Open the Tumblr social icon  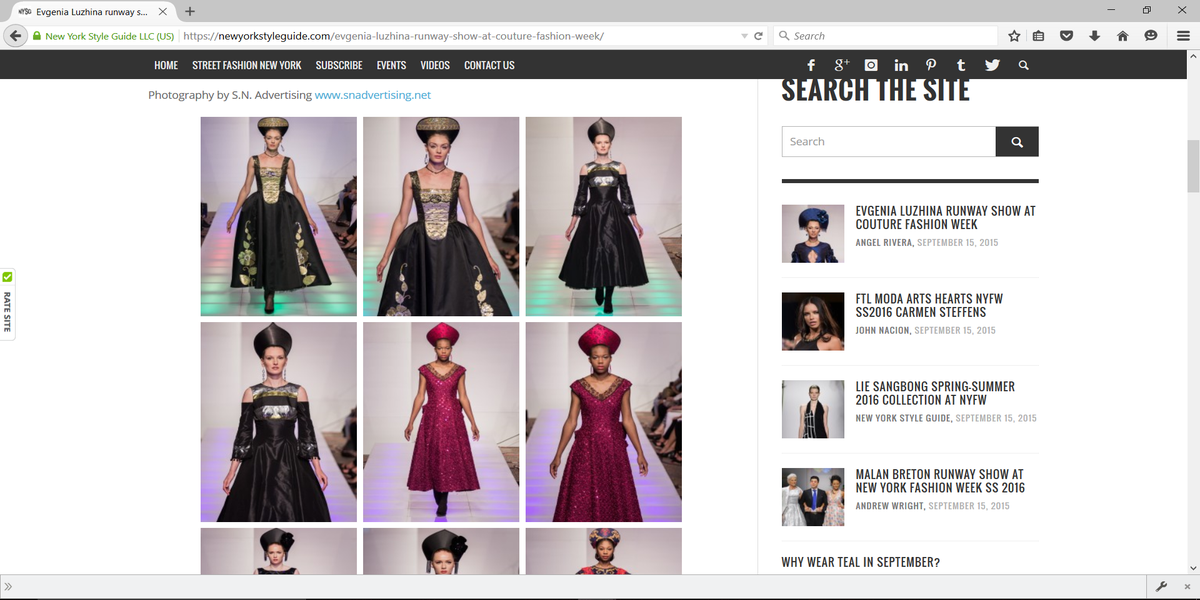tap(961, 65)
